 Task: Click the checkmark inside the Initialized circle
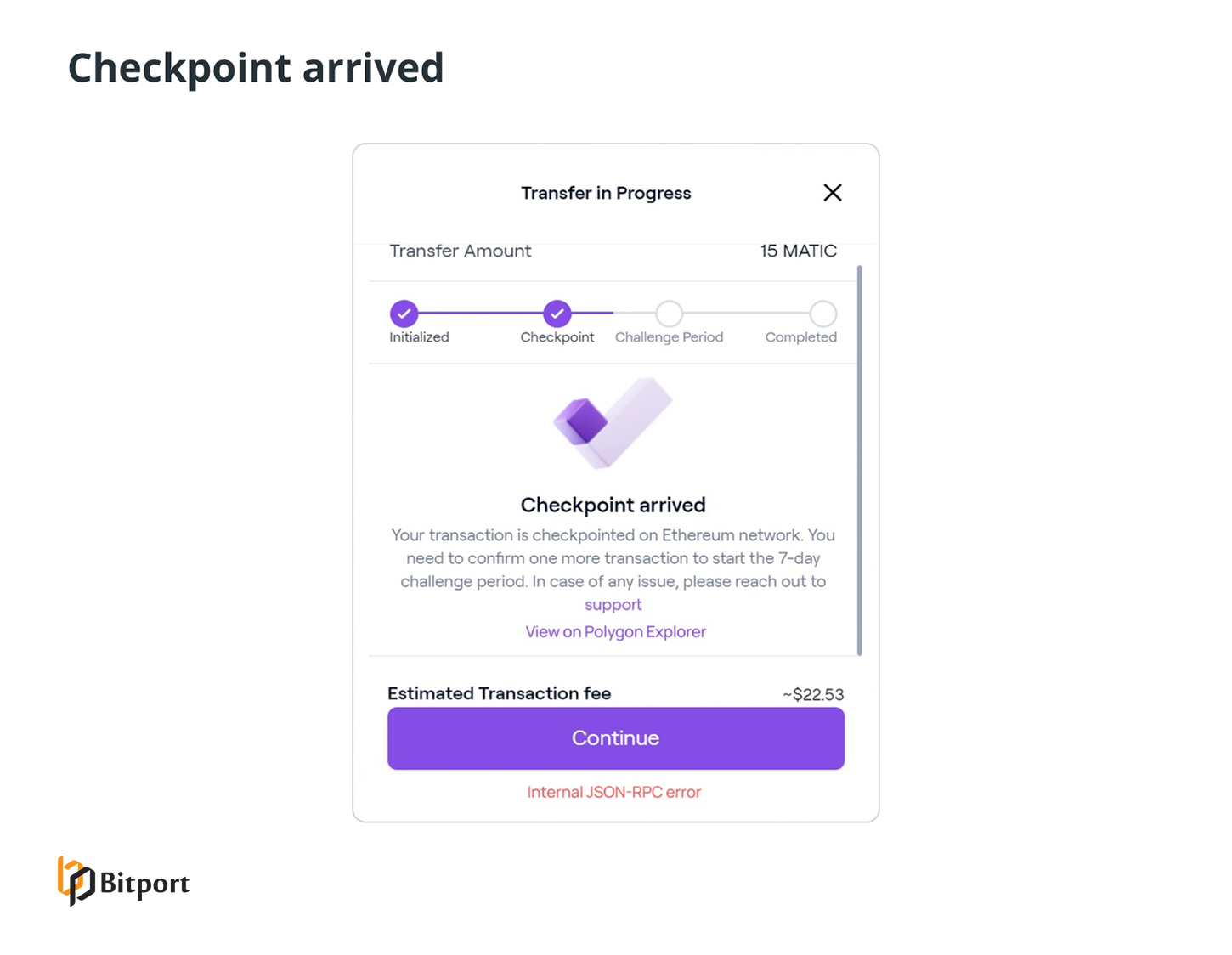tap(404, 314)
